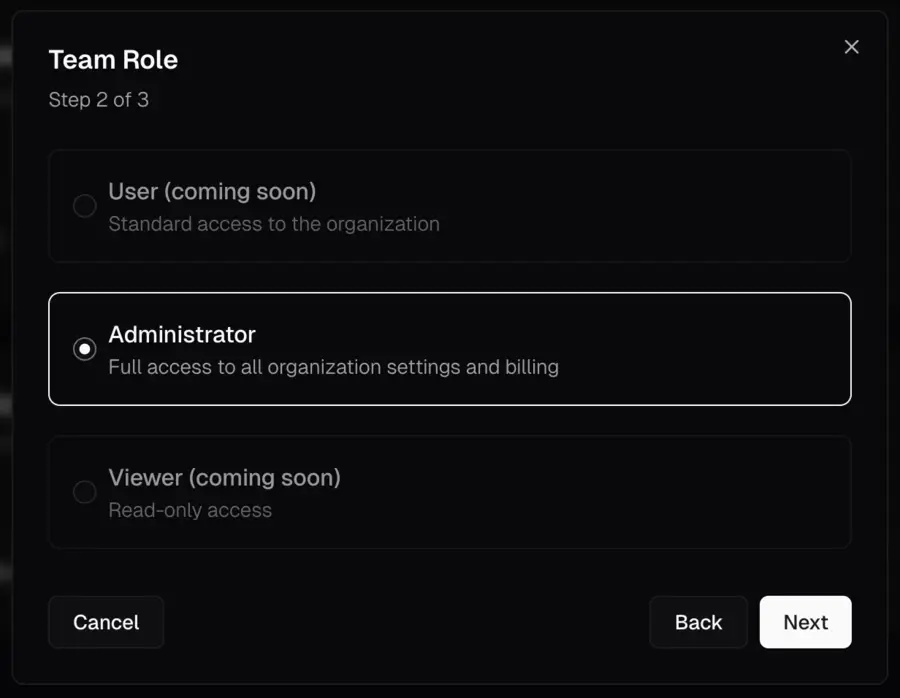Click the 'Administrator' role title

pos(182,335)
